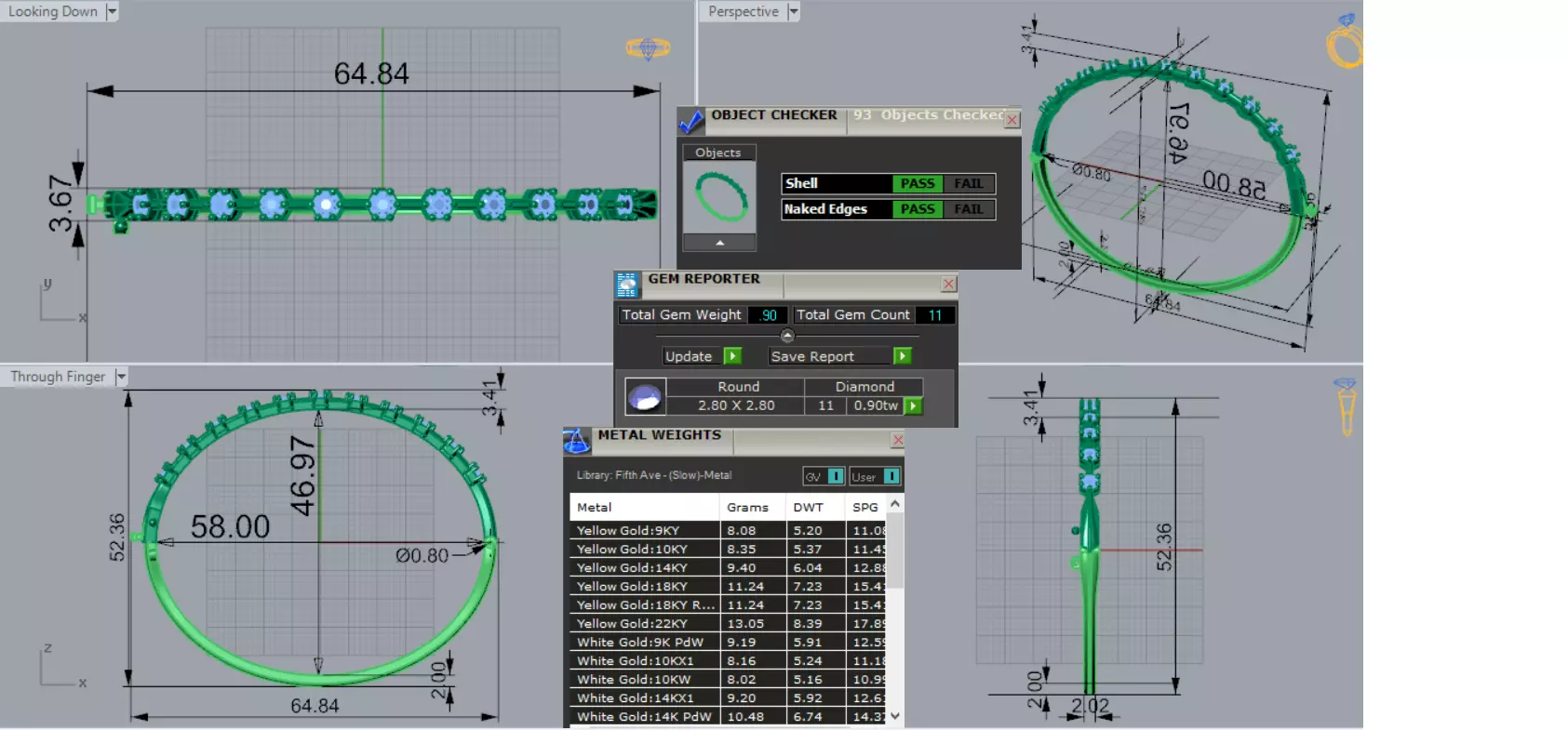Close the Object Checker panel
The image size is (1568, 730).
tap(1012, 120)
